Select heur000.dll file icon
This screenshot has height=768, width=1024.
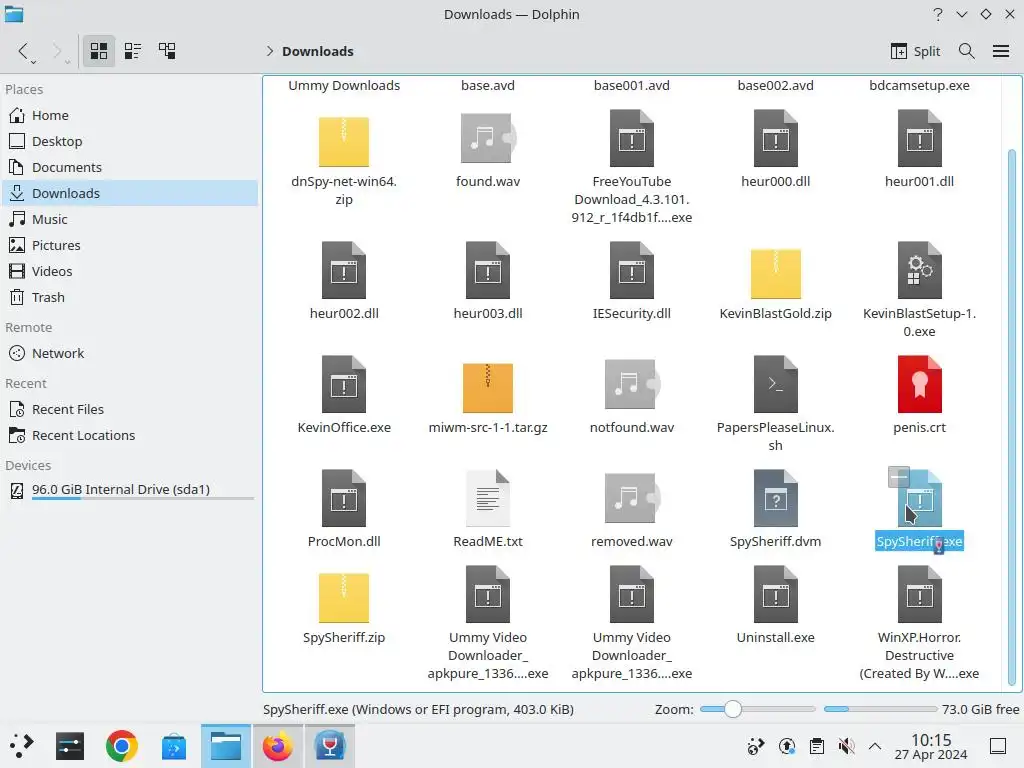point(776,138)
